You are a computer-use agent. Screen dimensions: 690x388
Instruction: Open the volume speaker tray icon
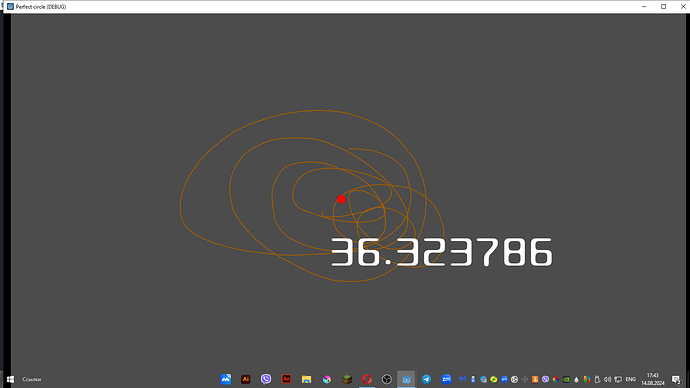607,379
